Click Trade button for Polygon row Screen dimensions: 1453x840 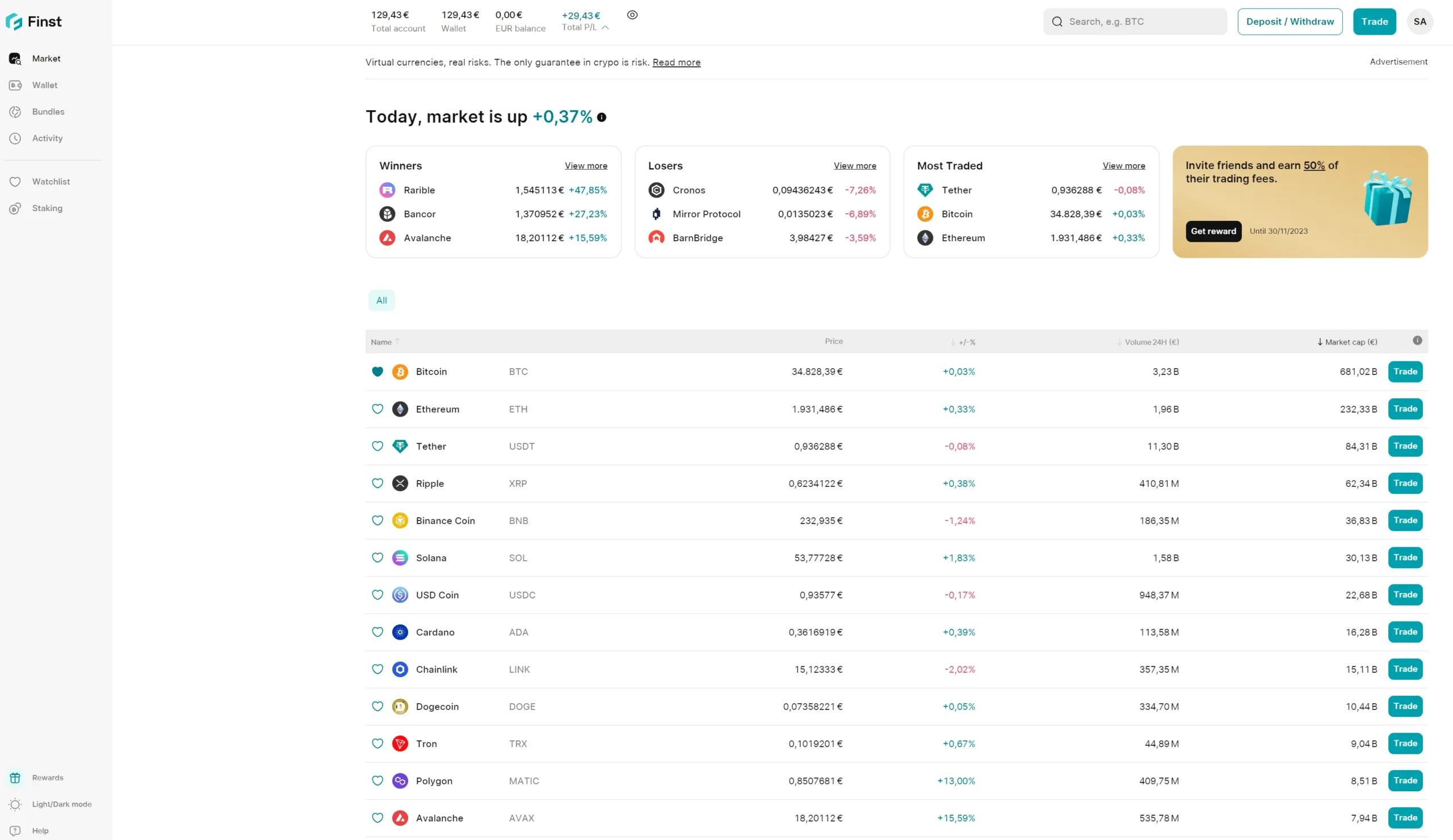(1405, 780)
